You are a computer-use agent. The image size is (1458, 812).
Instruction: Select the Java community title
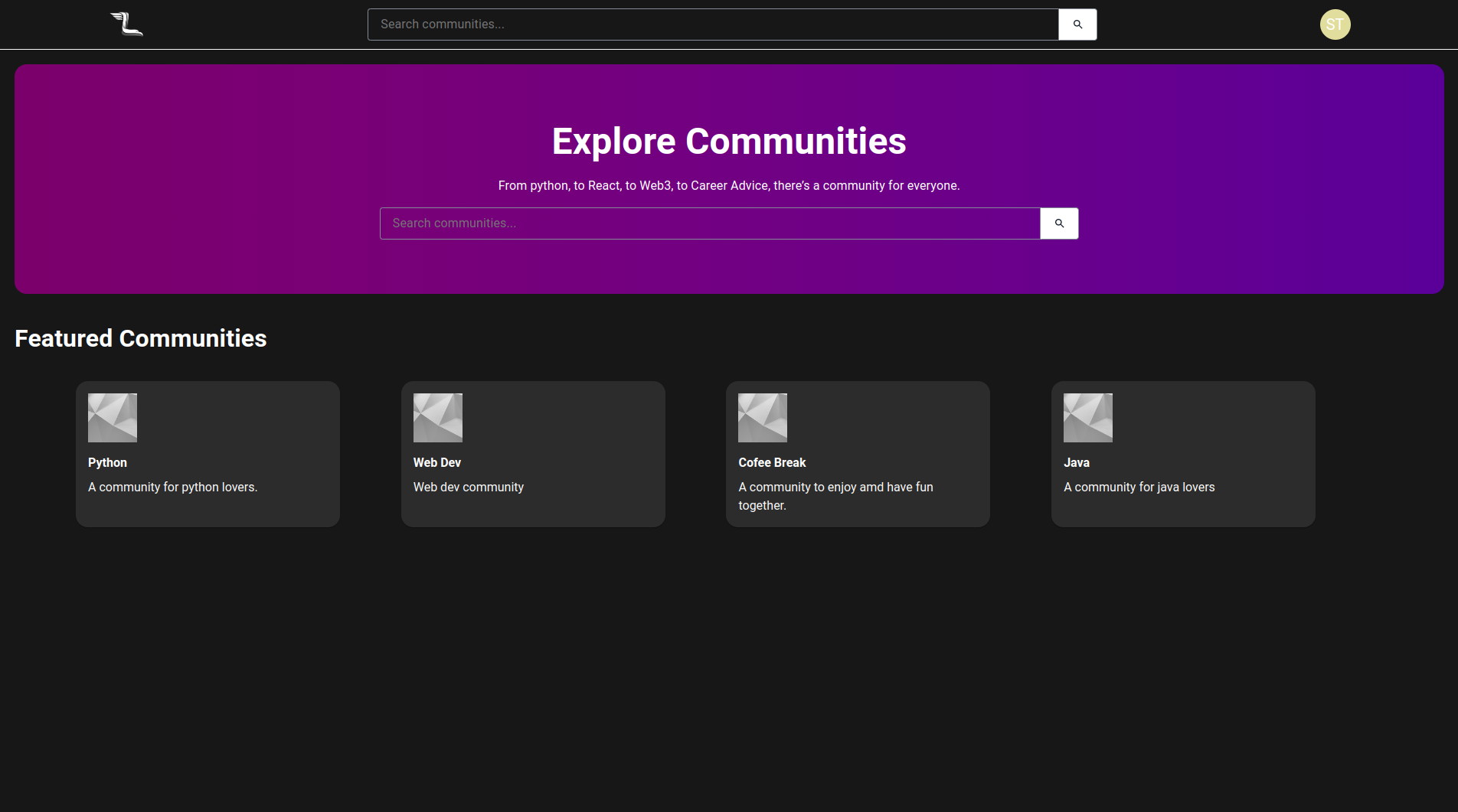(1076, 462)
